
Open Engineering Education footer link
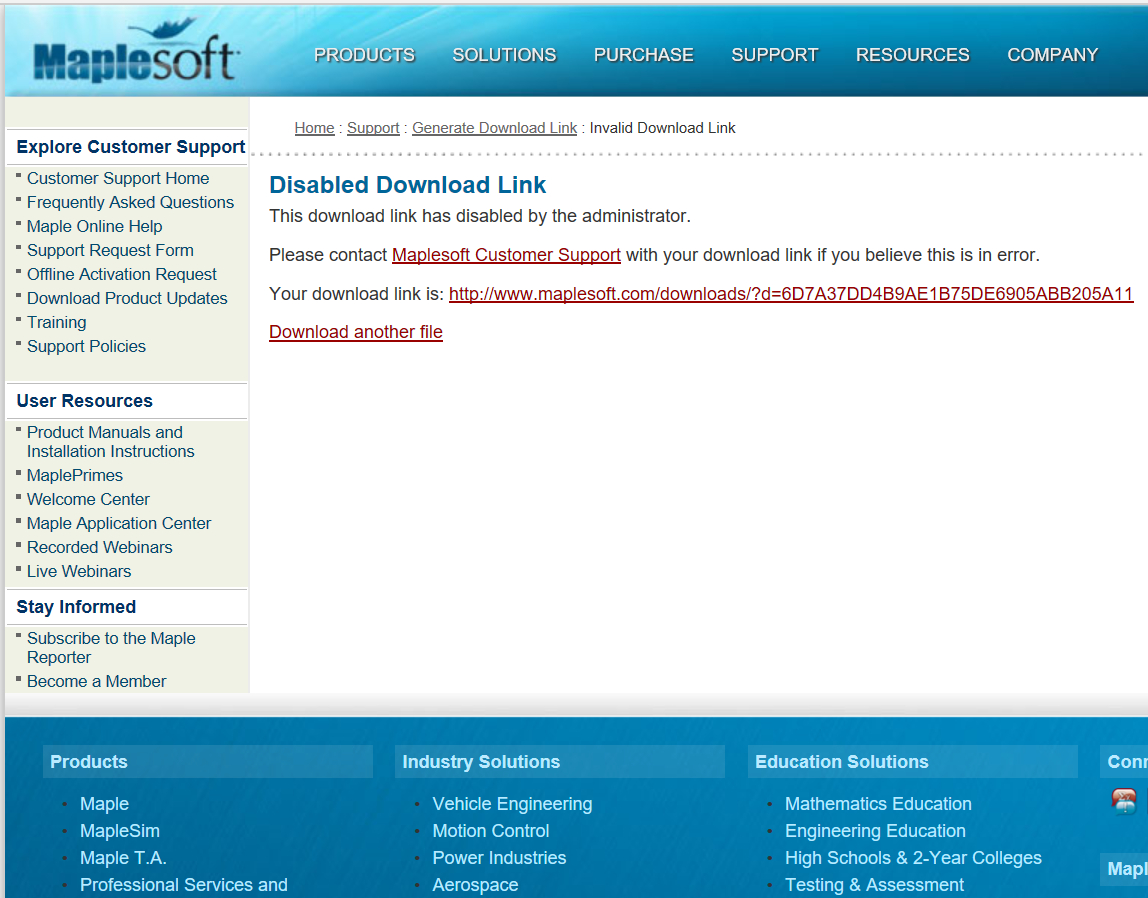click(x=875, y=831)
